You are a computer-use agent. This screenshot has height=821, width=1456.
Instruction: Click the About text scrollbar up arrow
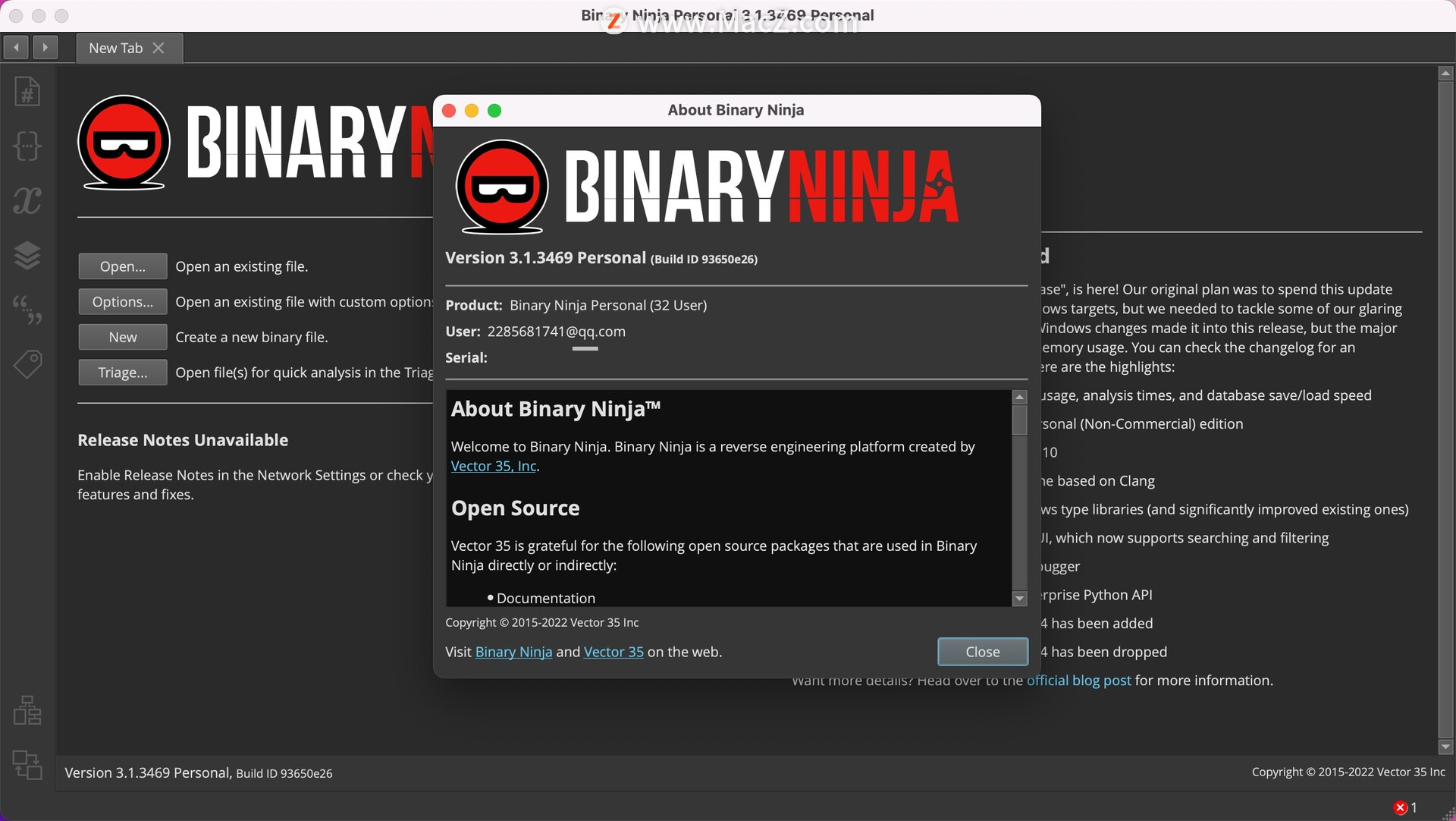1020,397
